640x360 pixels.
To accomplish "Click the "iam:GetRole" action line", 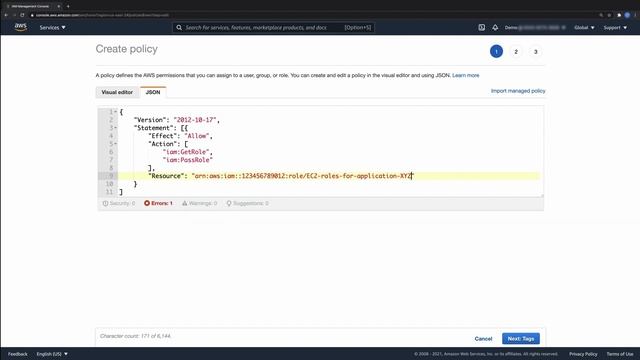I will tap(186, 152).
